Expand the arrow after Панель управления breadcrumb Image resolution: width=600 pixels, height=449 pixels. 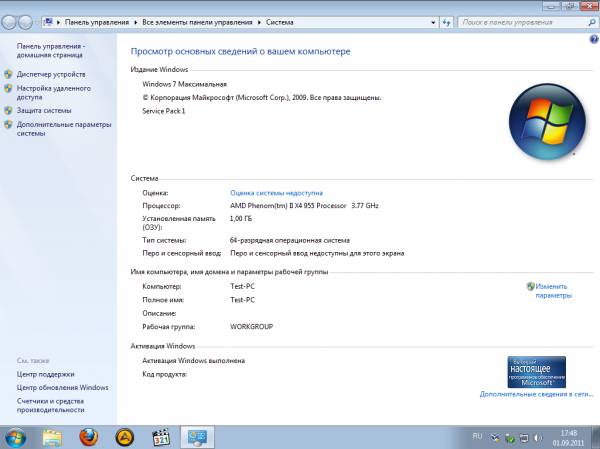(x=135, y=22)
